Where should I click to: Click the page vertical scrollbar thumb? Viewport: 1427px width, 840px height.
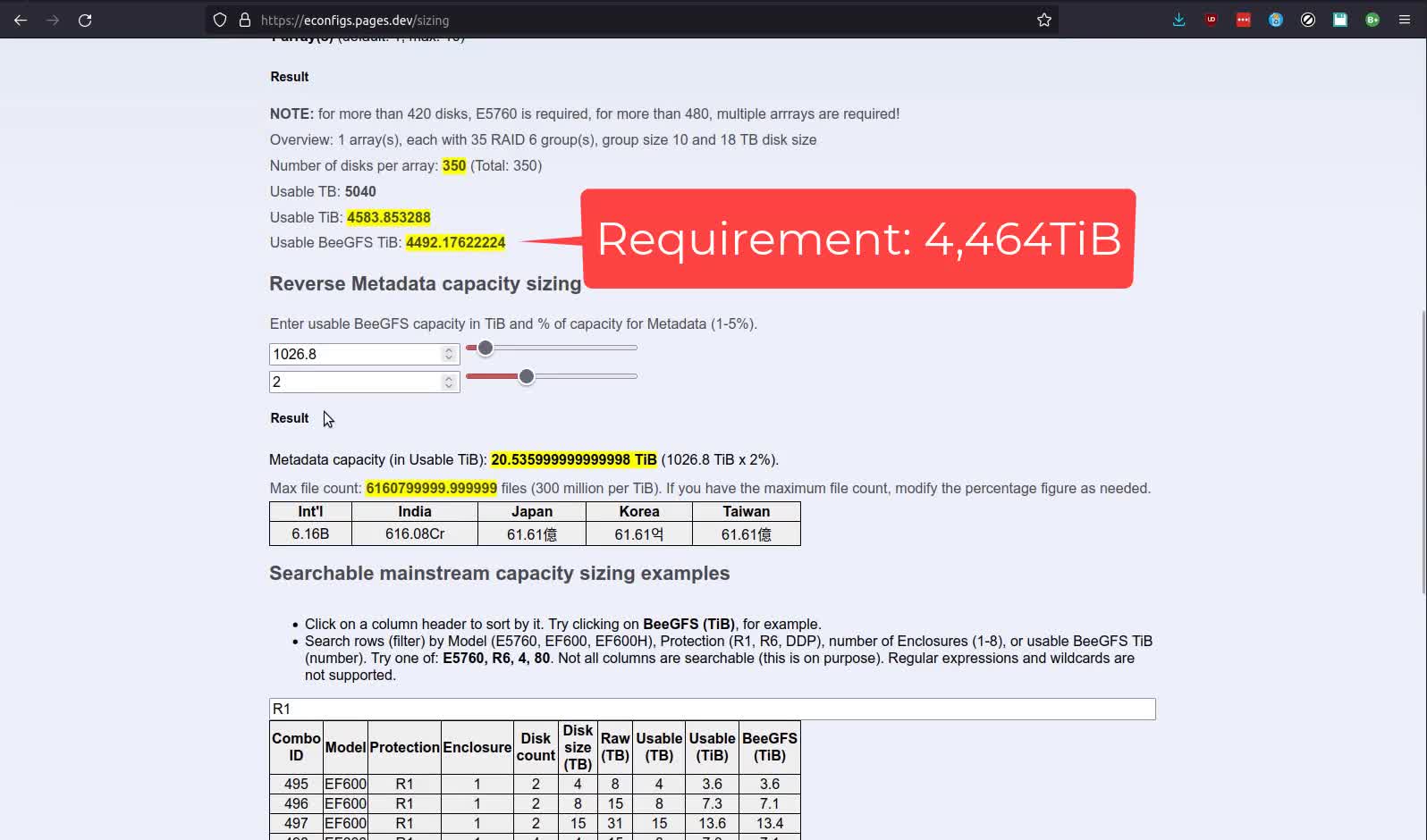tap(1423, 451)
